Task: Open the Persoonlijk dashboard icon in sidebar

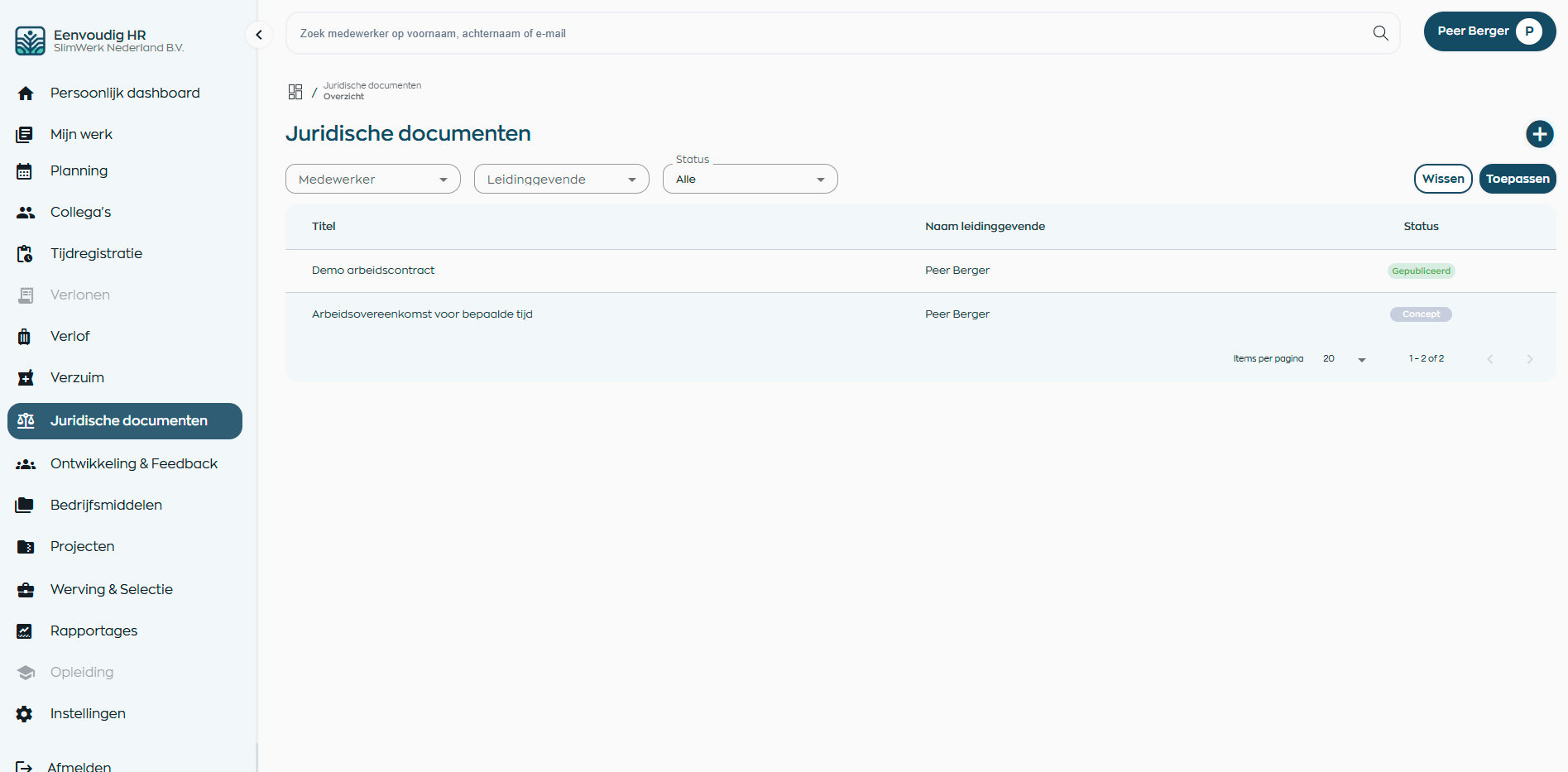Action: tap(25, 93)
